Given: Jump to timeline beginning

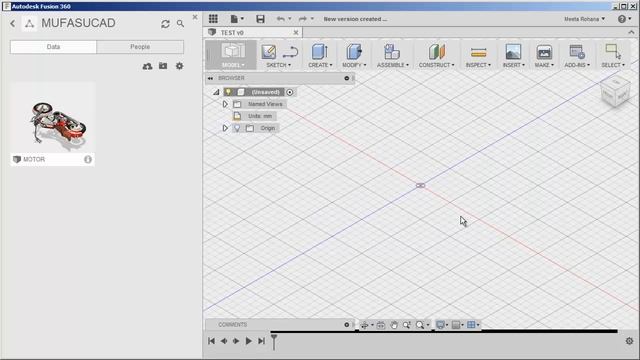Looking at the screenshot, I should point(211,341).
